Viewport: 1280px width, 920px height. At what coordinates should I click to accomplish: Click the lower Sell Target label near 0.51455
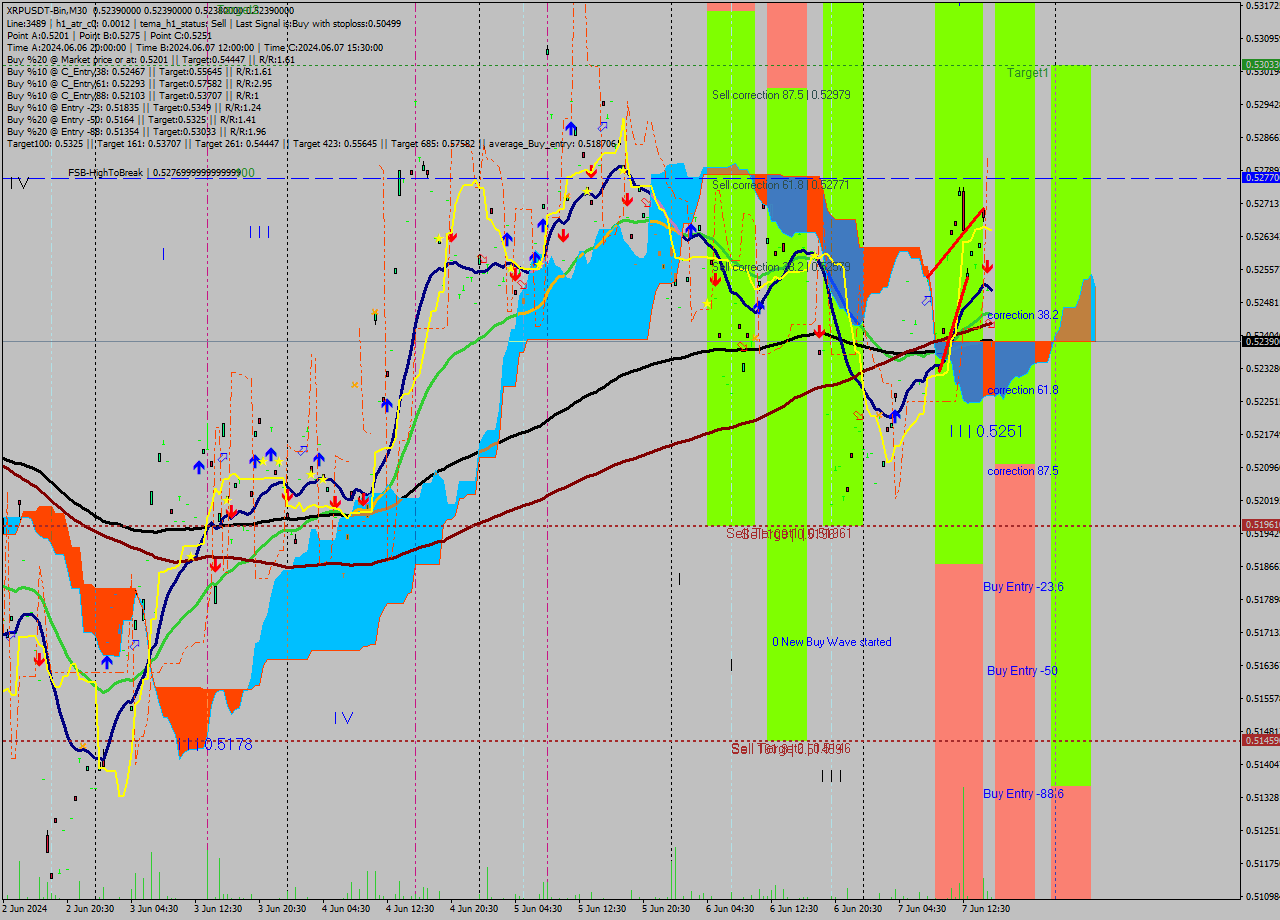[x=790, y=749]
